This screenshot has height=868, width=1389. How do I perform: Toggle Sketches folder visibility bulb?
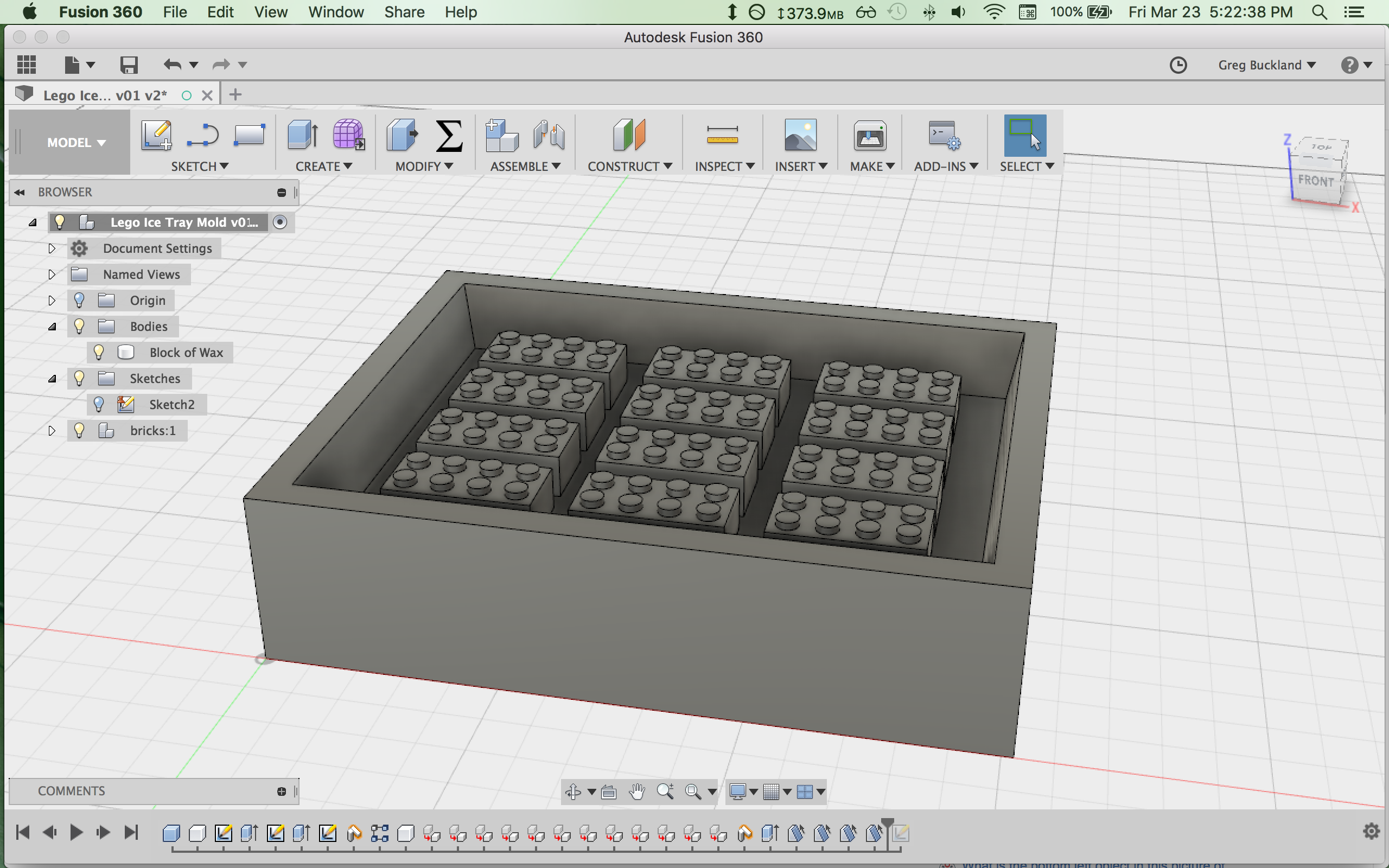[x=79, y=378]
